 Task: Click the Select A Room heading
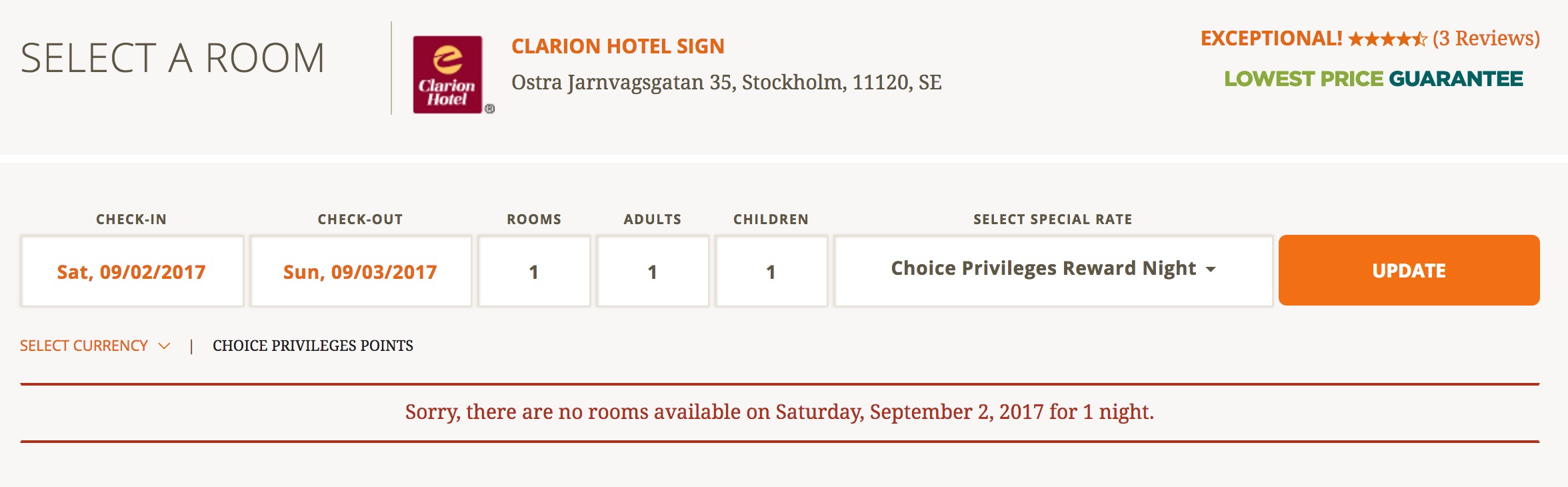tap(173, 58)
